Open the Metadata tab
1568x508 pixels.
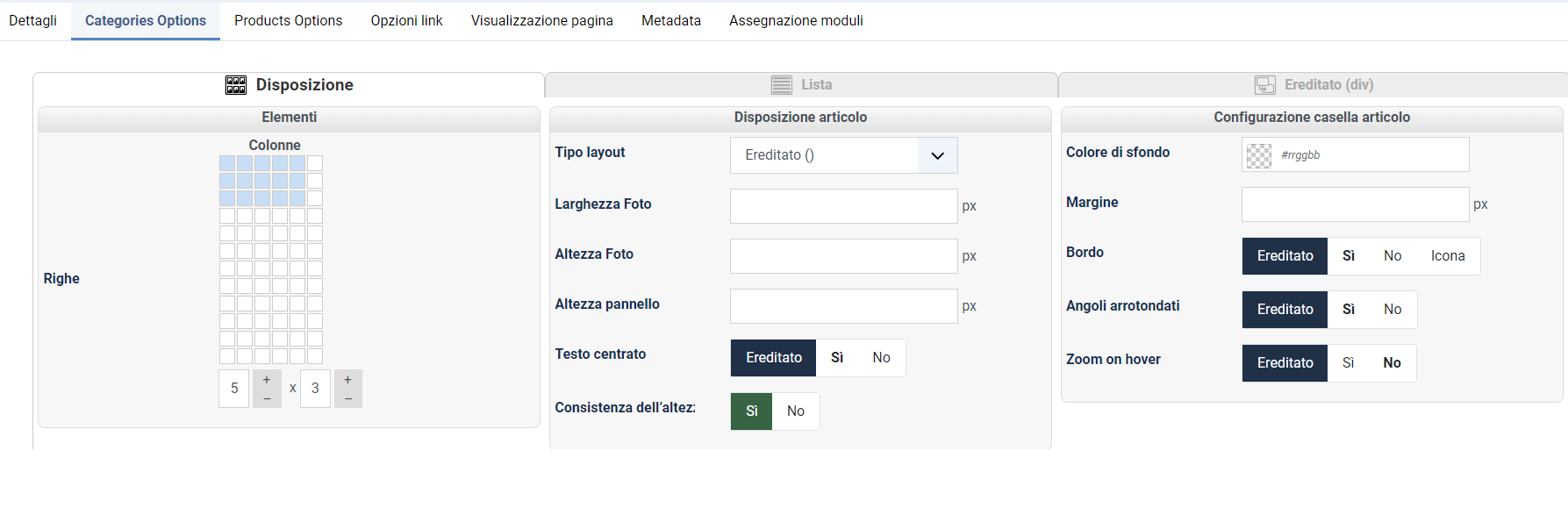tap(671, 21)
